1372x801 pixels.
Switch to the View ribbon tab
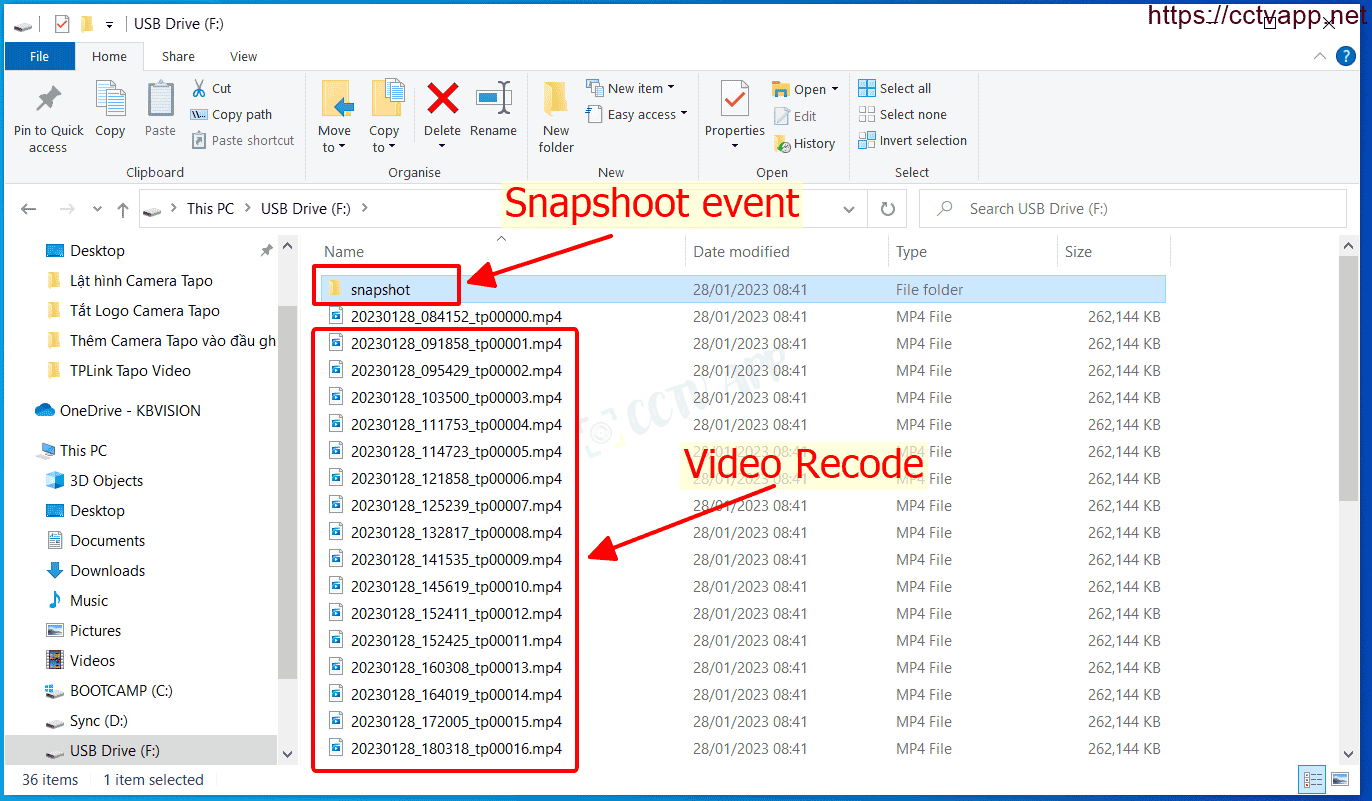(x=243, y=56)
